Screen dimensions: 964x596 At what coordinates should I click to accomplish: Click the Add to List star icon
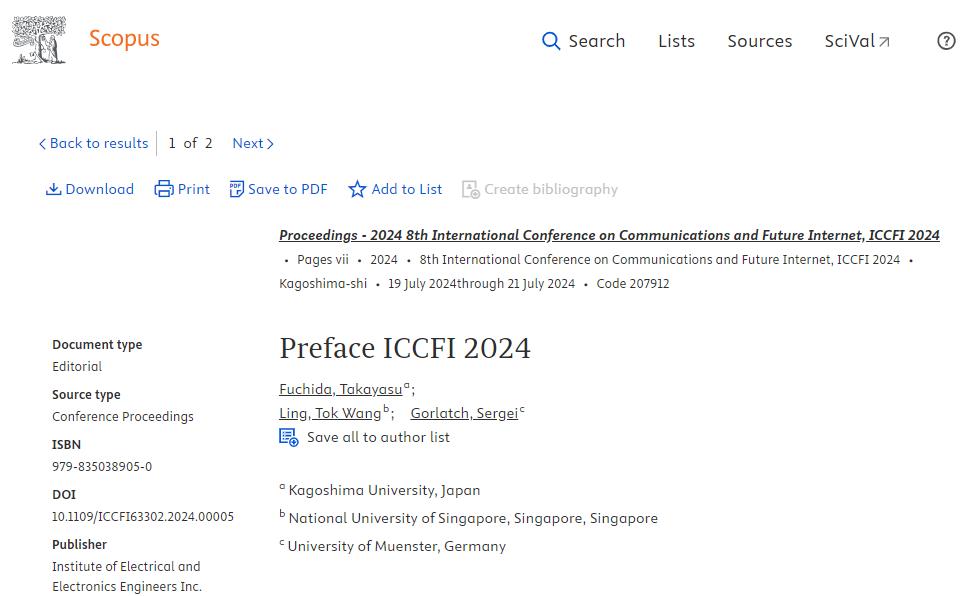click(357, 189)
